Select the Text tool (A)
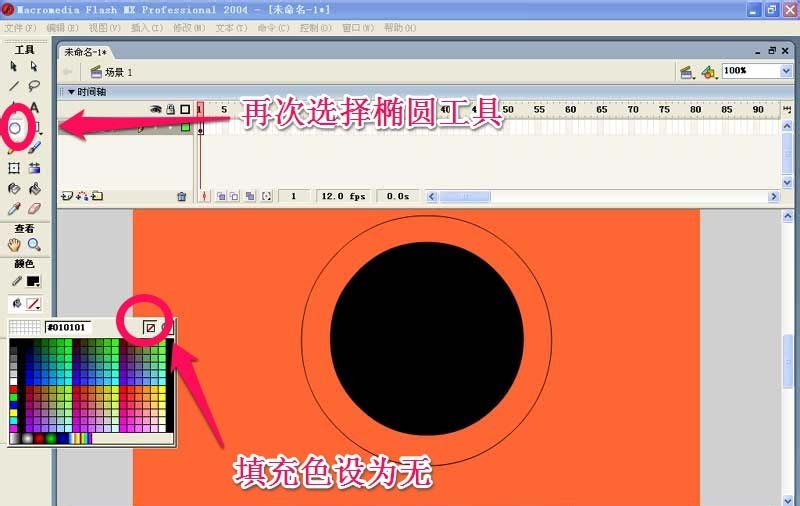Screen dimensions: 800x506 (x=34, y=107)
